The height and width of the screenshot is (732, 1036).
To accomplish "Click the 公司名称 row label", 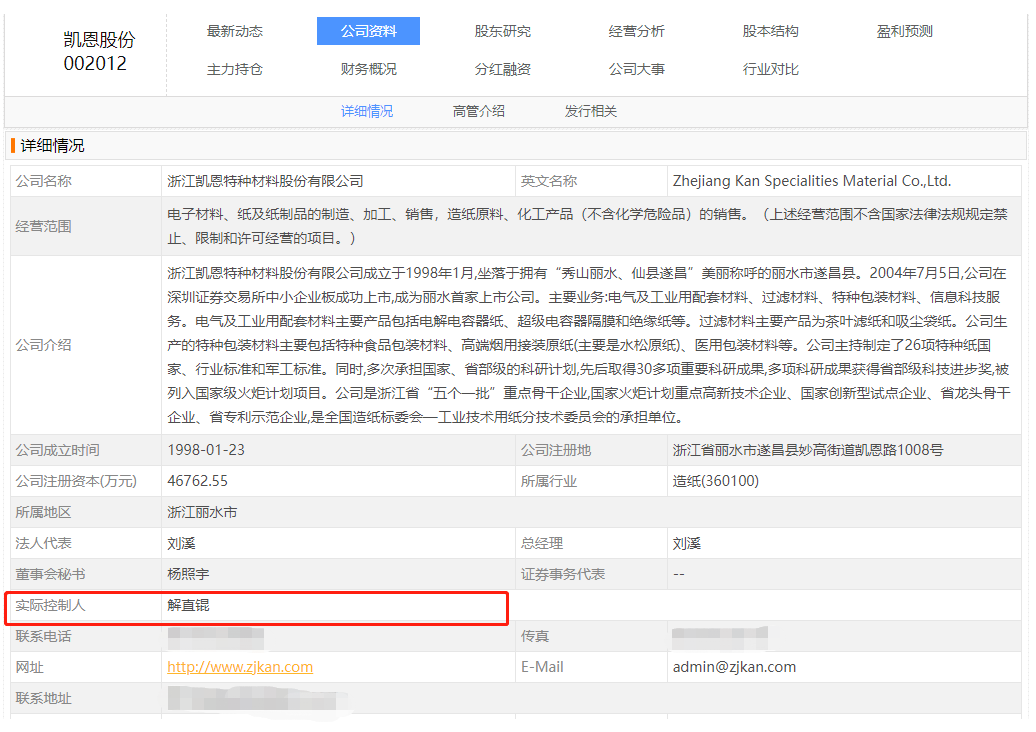I will (x=43, y=181).
